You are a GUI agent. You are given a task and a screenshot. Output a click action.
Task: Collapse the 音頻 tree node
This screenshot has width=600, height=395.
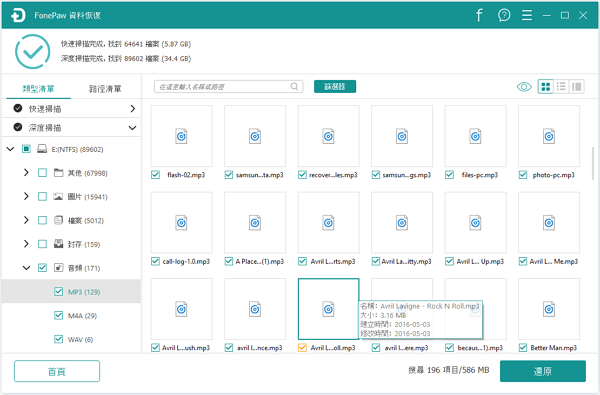(x=26, y=268)
